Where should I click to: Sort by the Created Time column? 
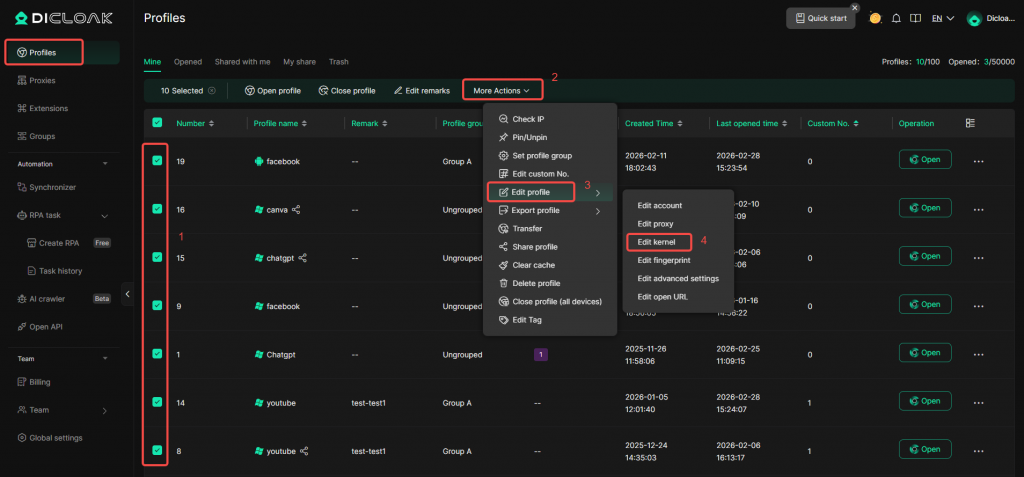(653, 123)
